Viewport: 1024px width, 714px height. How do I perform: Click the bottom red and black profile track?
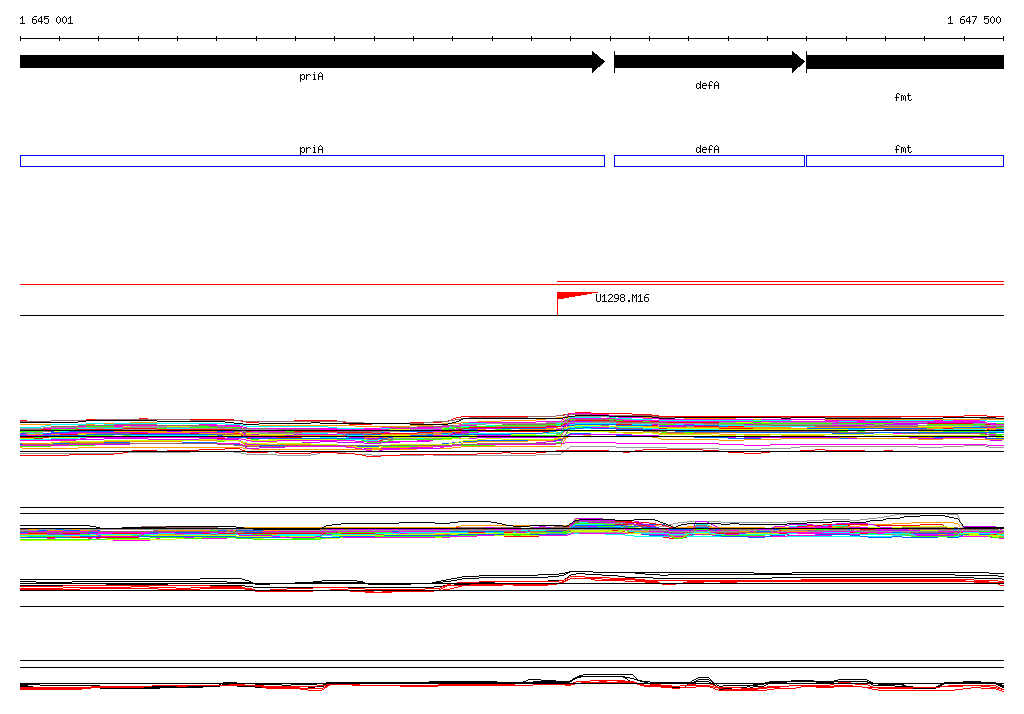[x=512, y=683]
